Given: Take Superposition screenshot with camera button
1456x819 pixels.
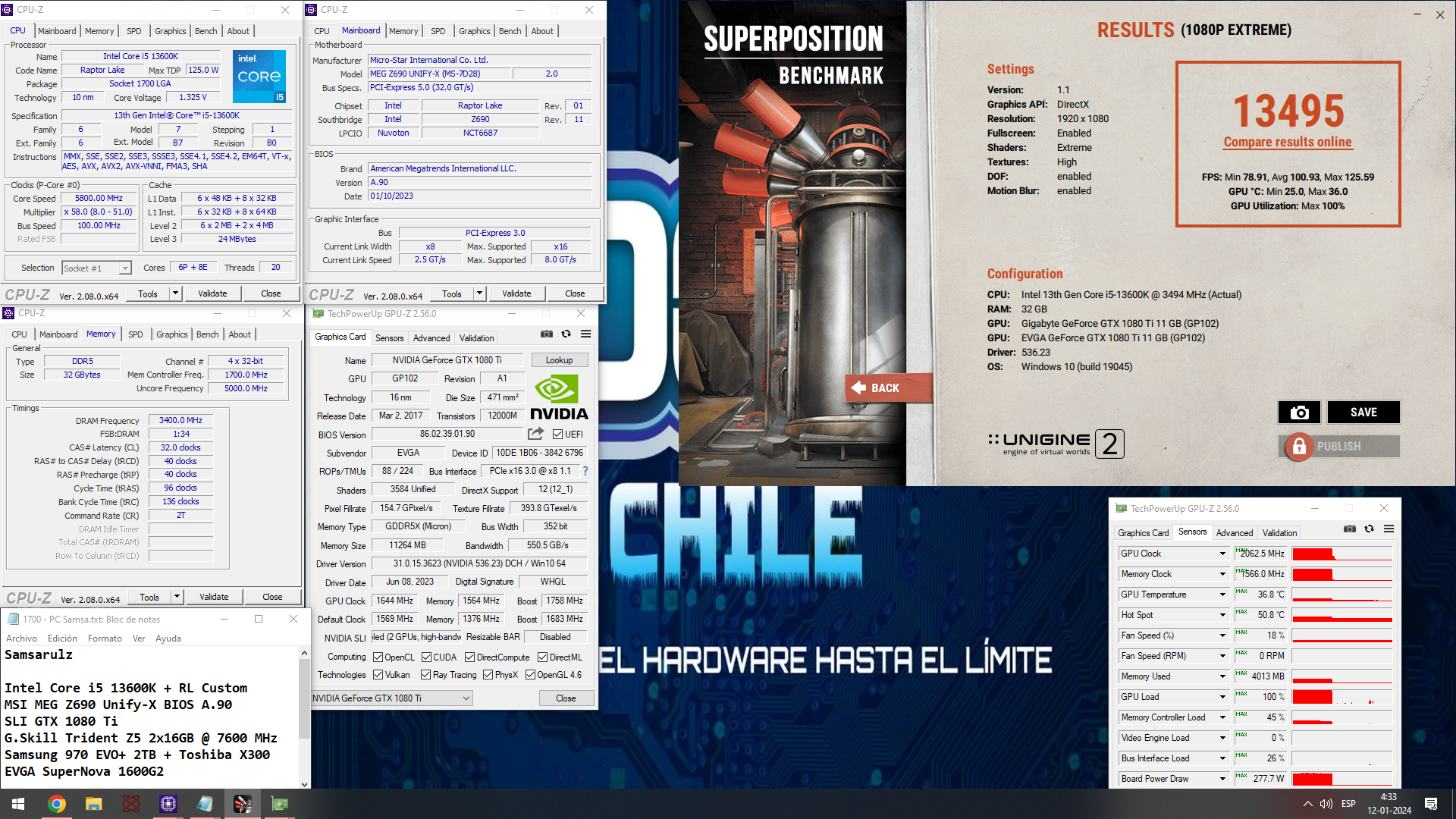Looking at the screenshot, I should pos(1299,412).
